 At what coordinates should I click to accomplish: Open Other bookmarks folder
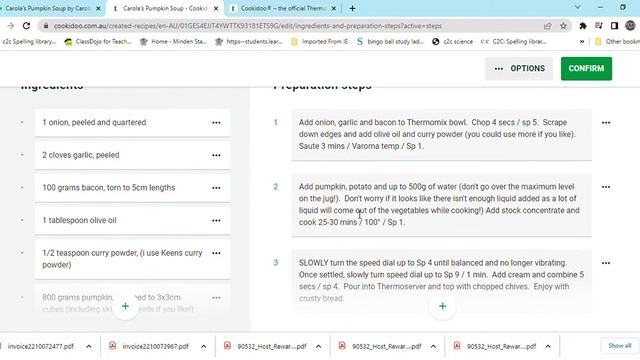617,42
